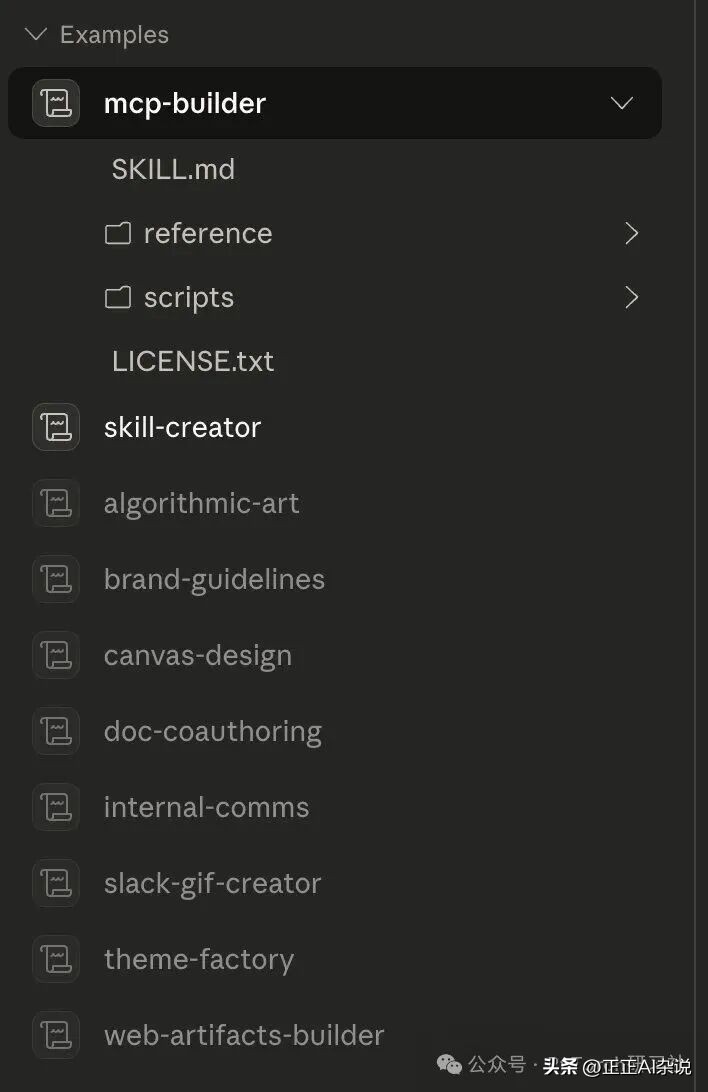Screen dimensions: 708x1092
Task: Collapse the Examples section chevron
Action: tap(36, 35)
